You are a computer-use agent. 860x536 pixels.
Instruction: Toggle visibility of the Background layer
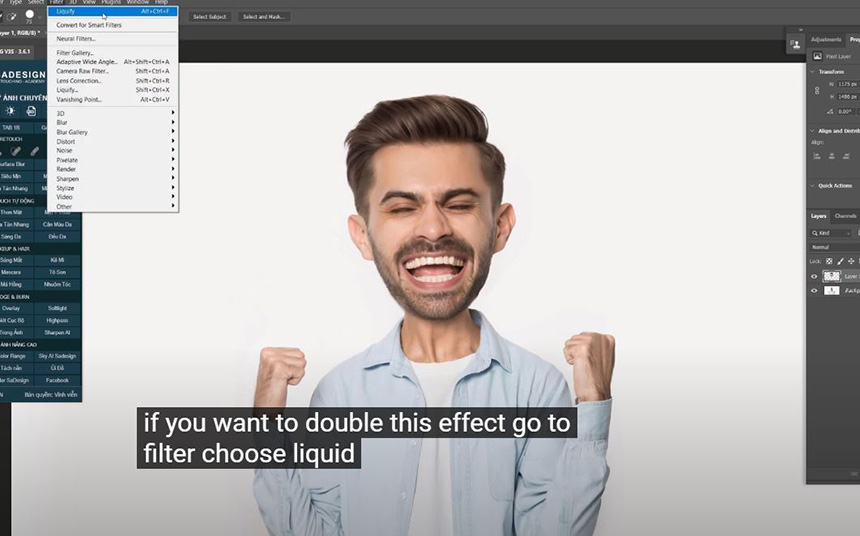point(814,291)
